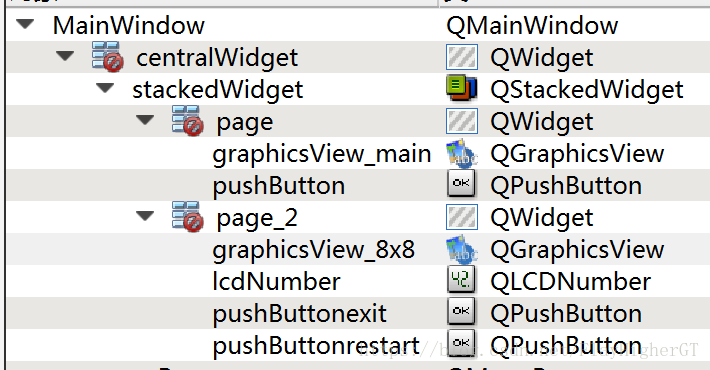Select the graphicsView_8x8 object

point(313,250)
